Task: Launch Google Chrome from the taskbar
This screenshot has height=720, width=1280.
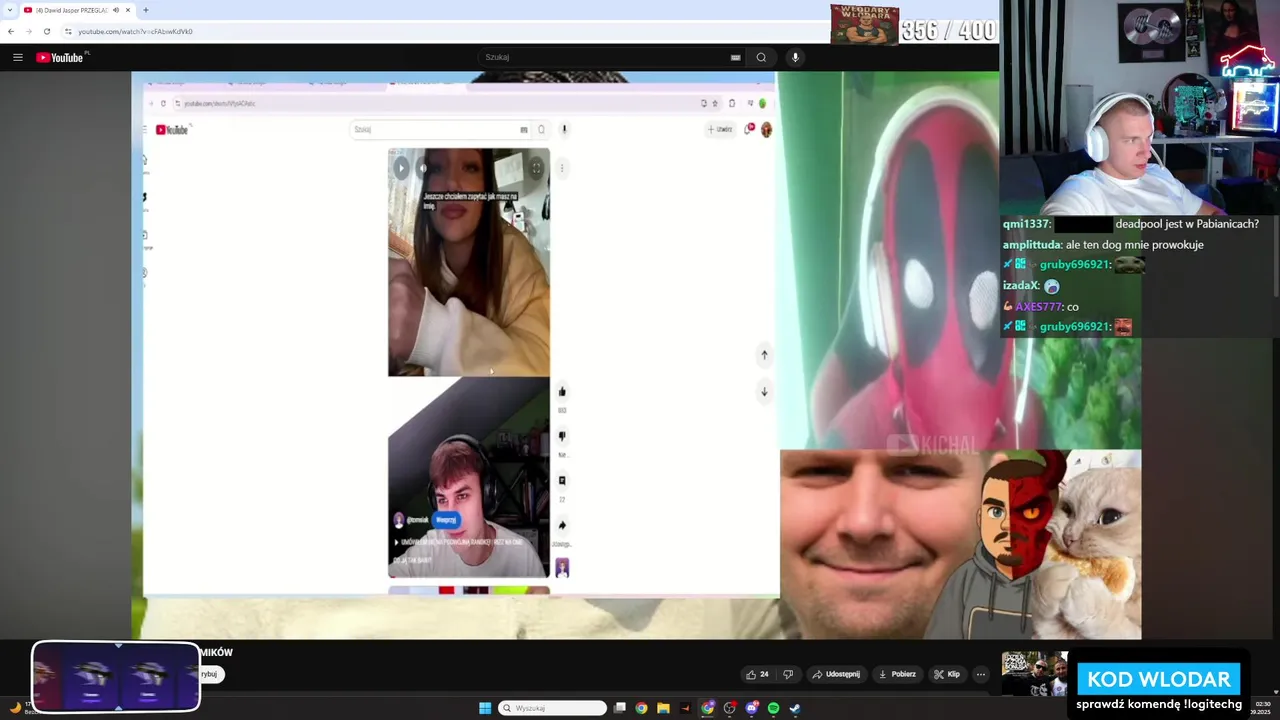Action: point(641,708)
